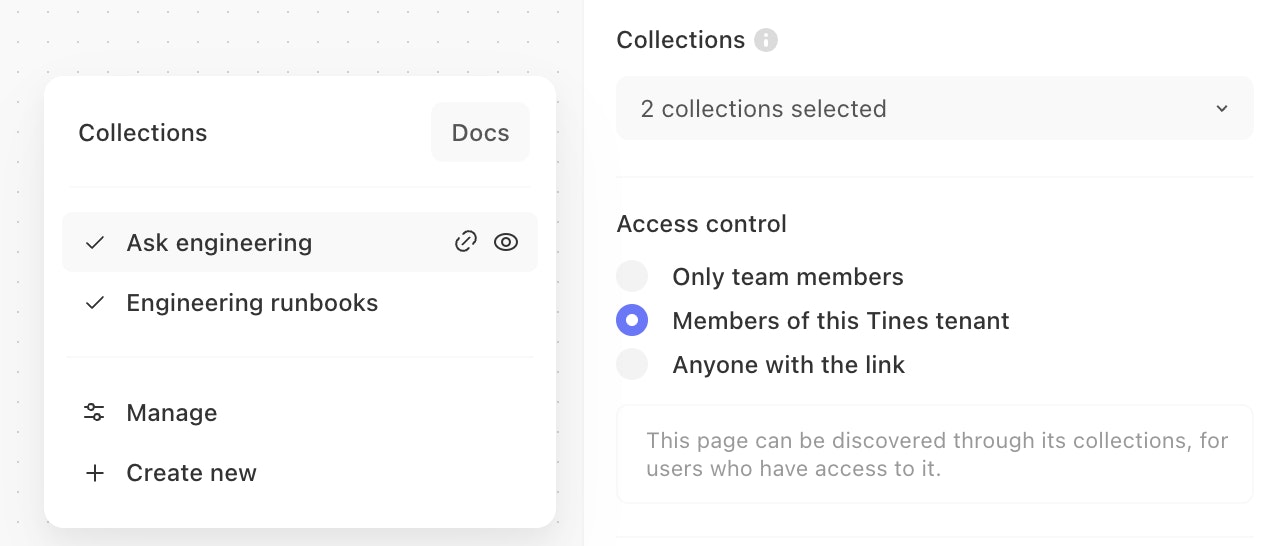The height and width of the screenshot is (546, 1272).
Task: Select Only team members radio button
Action: 632,277
